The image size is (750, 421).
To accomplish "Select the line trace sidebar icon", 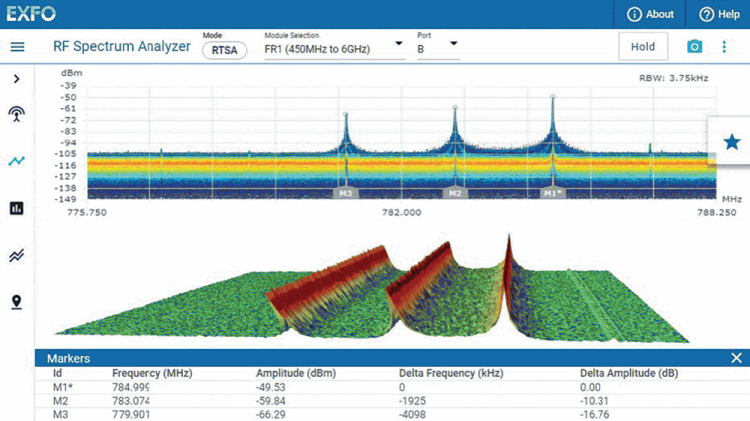I will (17, 160).
